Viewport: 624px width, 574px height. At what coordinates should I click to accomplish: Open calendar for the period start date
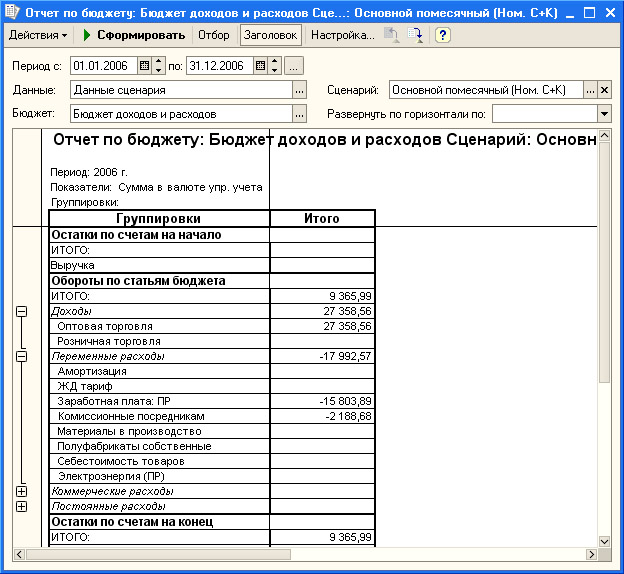(x=144, y=66)
